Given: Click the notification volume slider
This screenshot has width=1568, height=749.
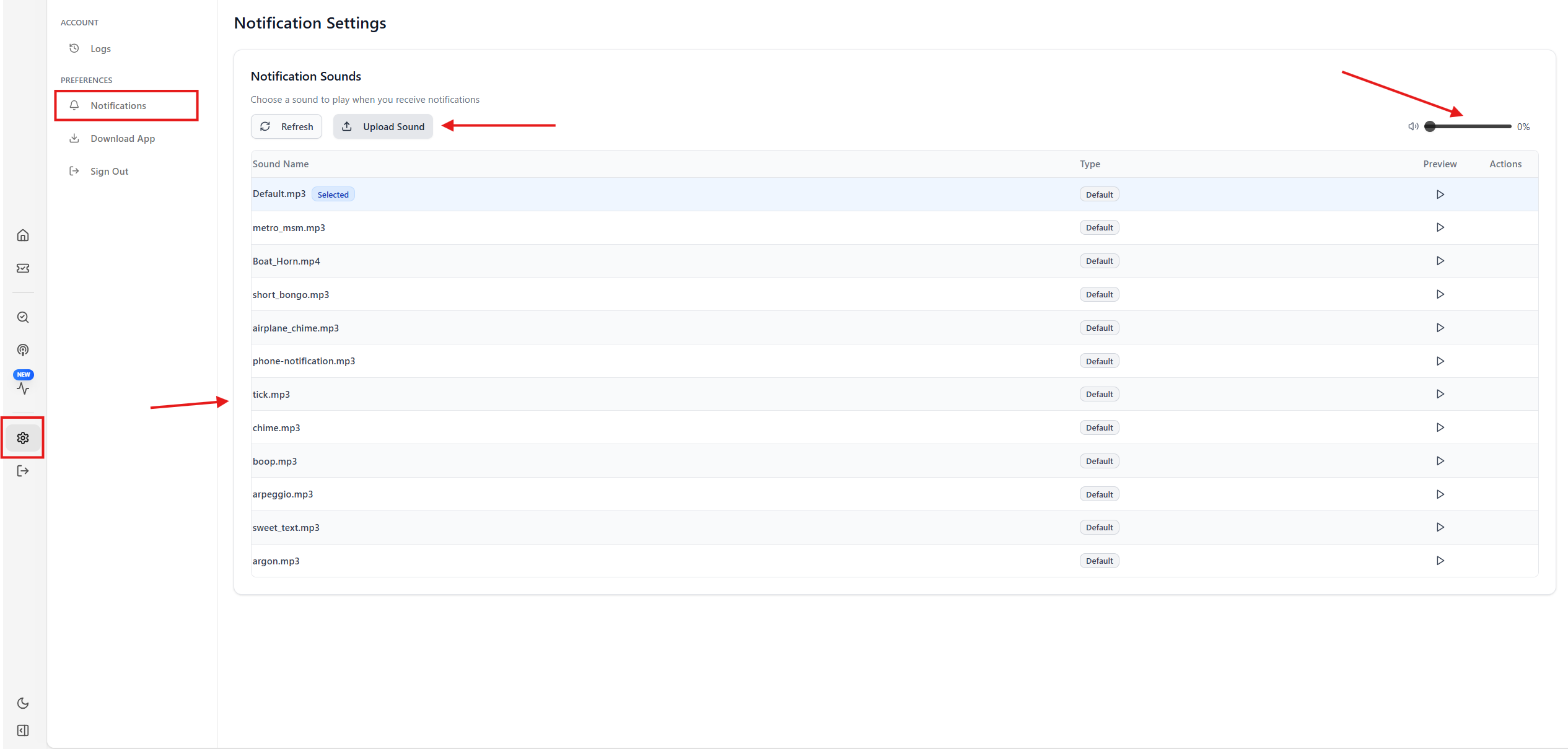Looking at the screenshot, I should pos(1469,126).
